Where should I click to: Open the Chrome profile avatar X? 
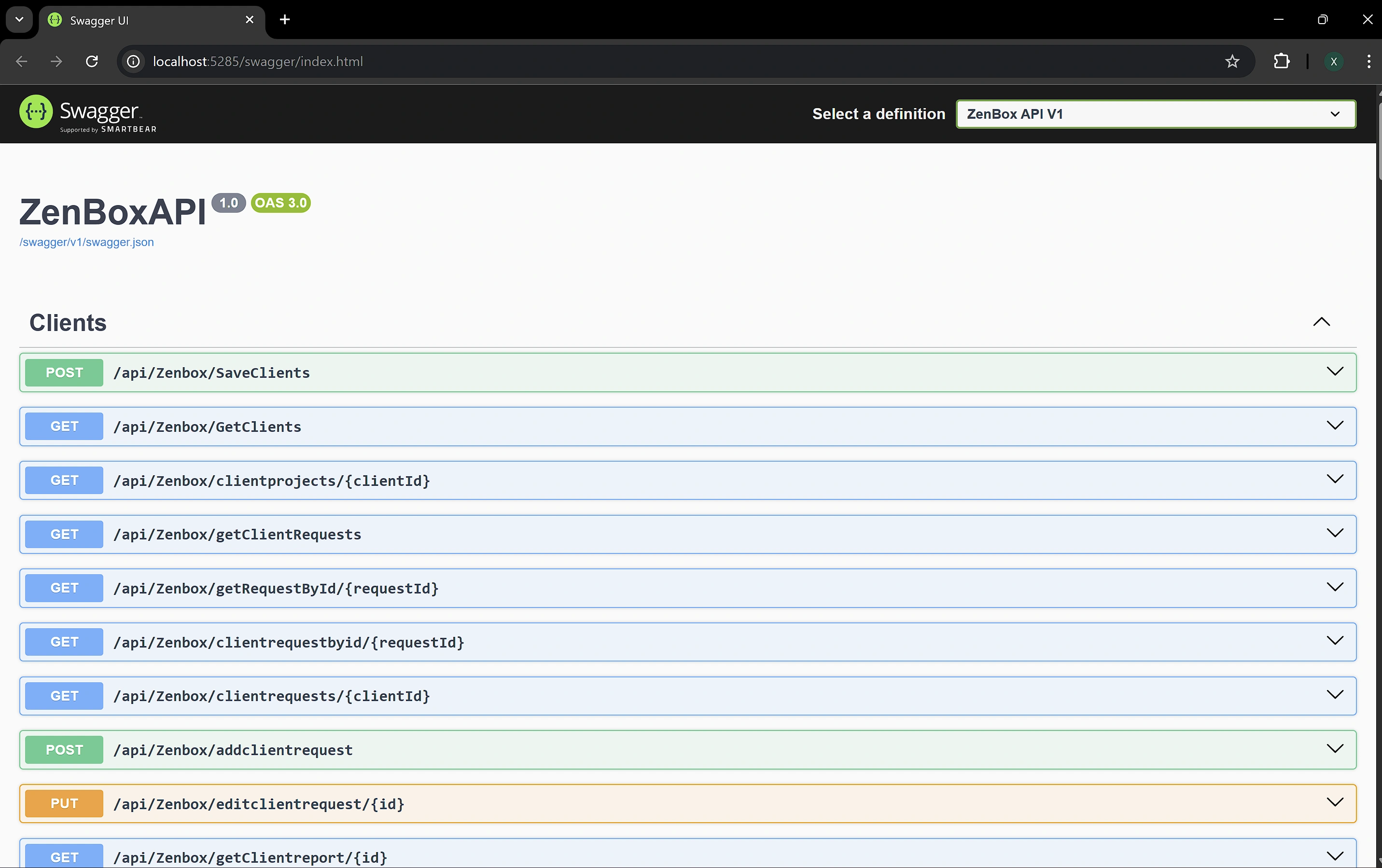pos(1333,61)
